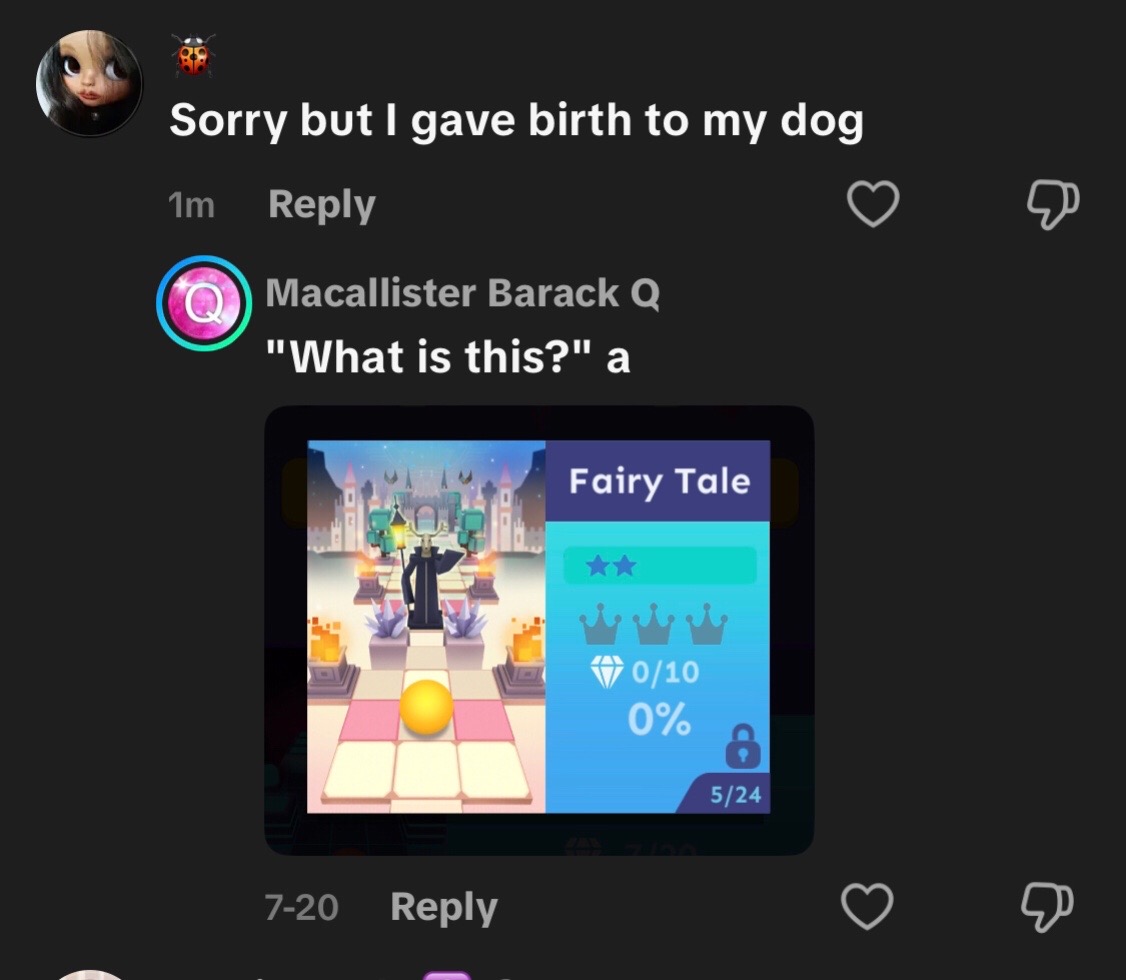Image resolution: width=1126 pixels, height=980 pixels.
Task: Tap the 7-20 reply date stamp
Action: (302, 907)
